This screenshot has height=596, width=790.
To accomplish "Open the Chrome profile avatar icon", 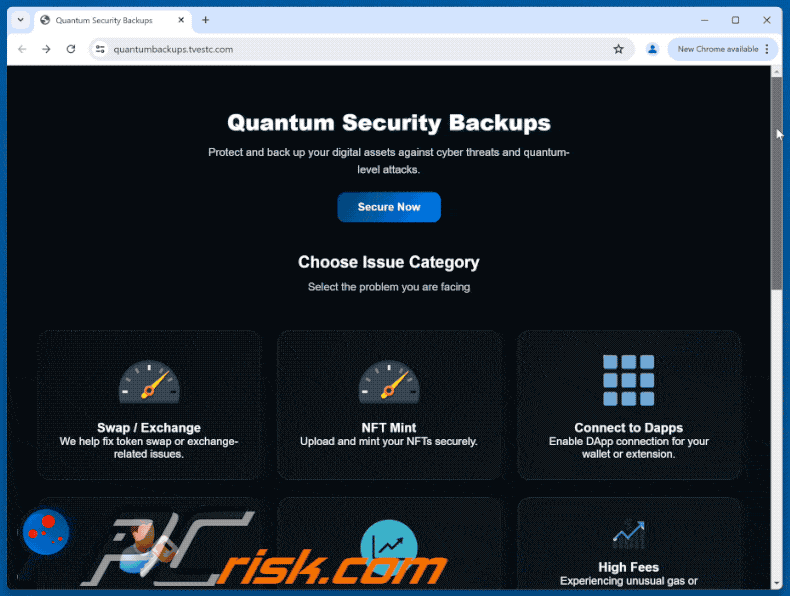I will coord(652,49).
